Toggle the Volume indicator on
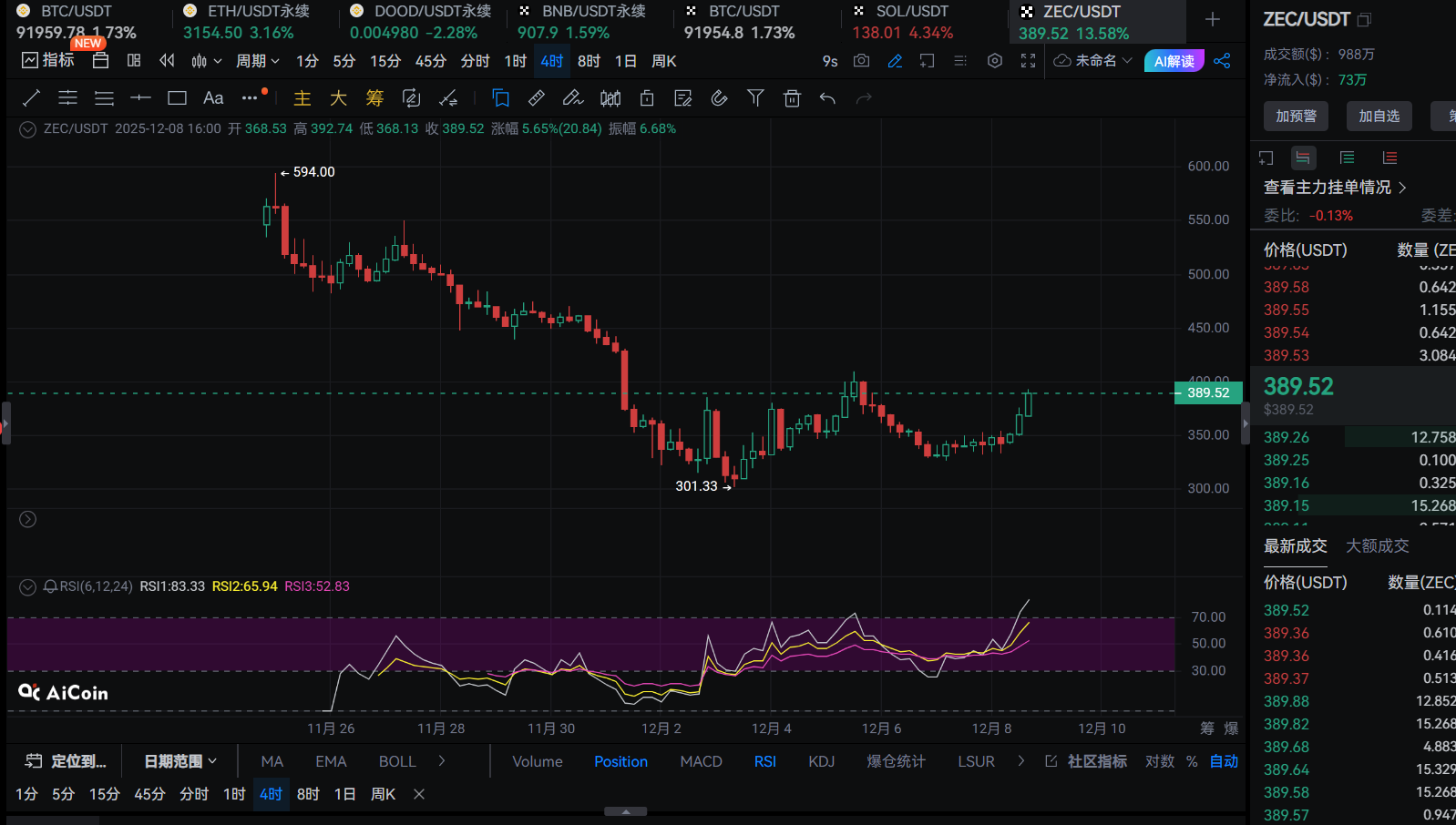 537,761
